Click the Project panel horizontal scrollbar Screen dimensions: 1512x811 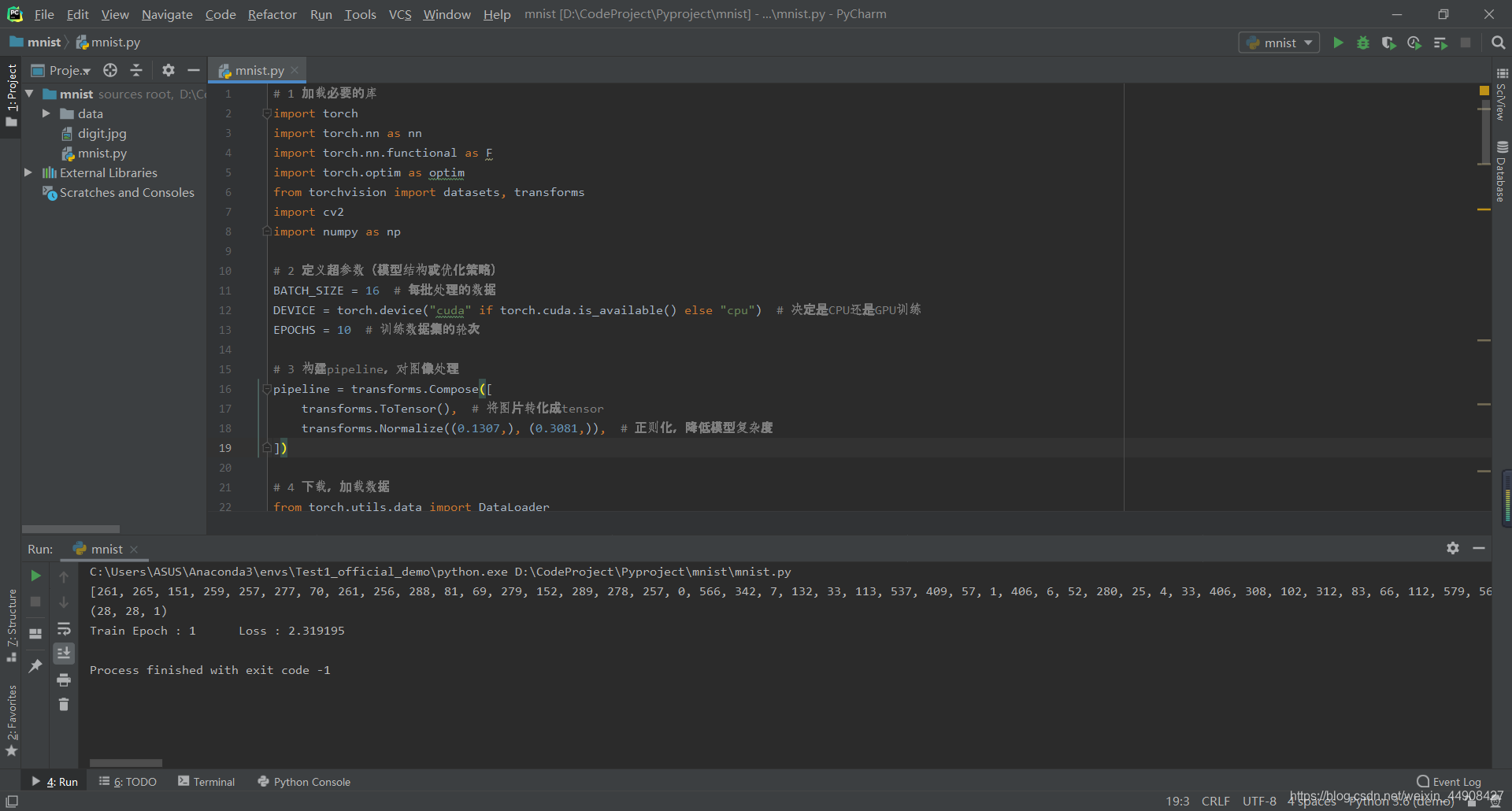coord(71,529)
